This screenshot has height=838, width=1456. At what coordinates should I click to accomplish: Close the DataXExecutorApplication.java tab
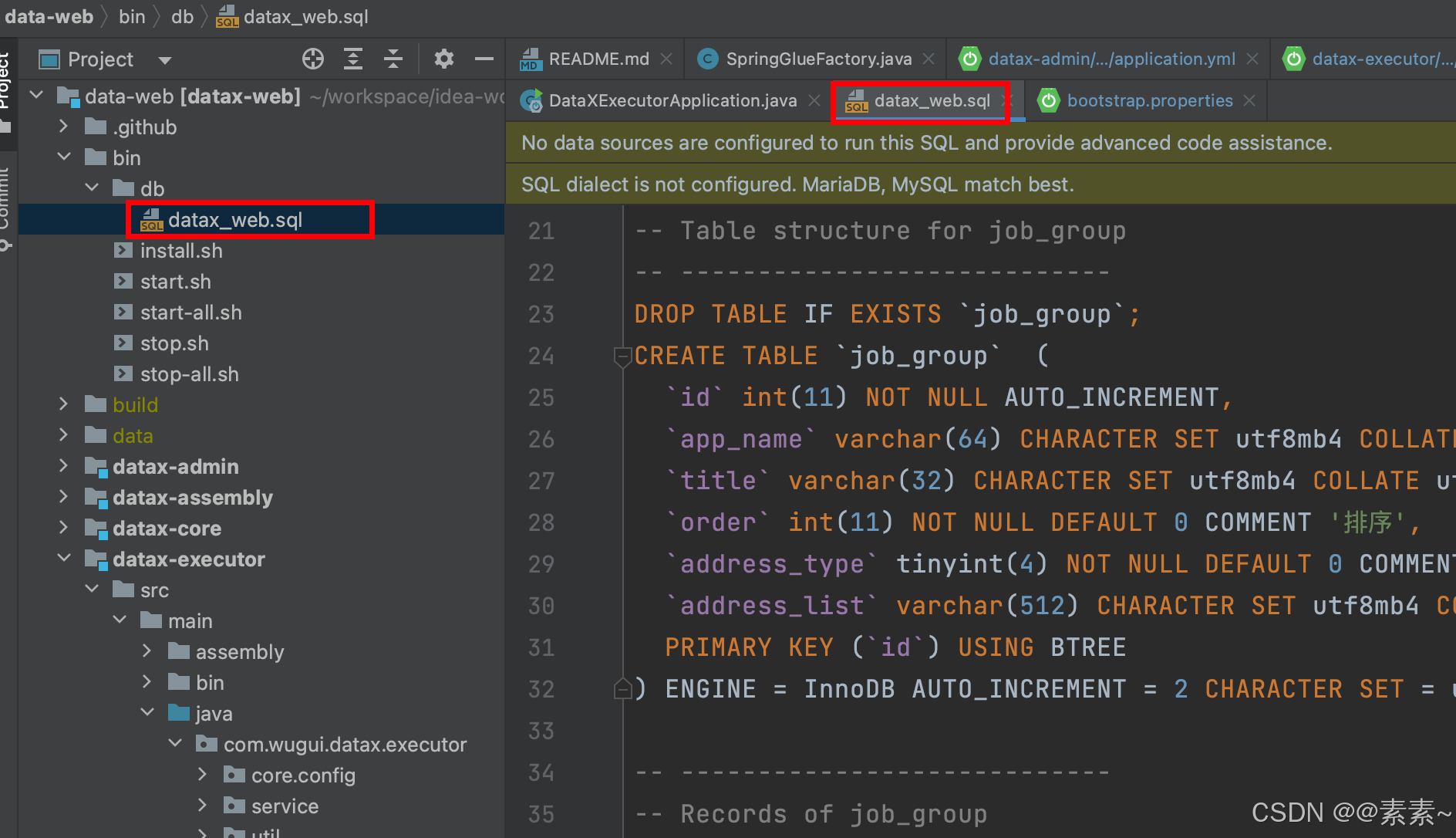[x=814, y=100]
